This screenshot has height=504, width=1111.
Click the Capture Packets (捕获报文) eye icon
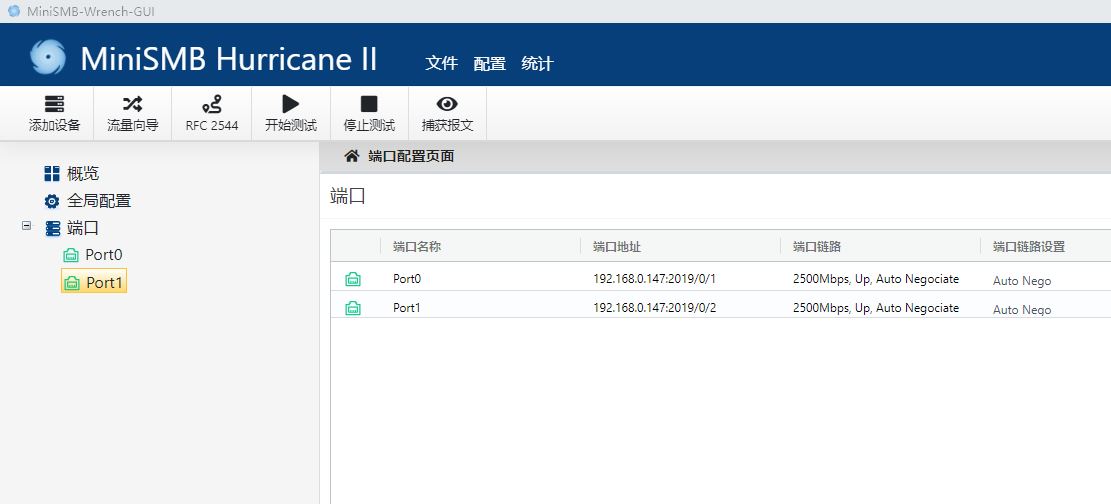point(447,104)
